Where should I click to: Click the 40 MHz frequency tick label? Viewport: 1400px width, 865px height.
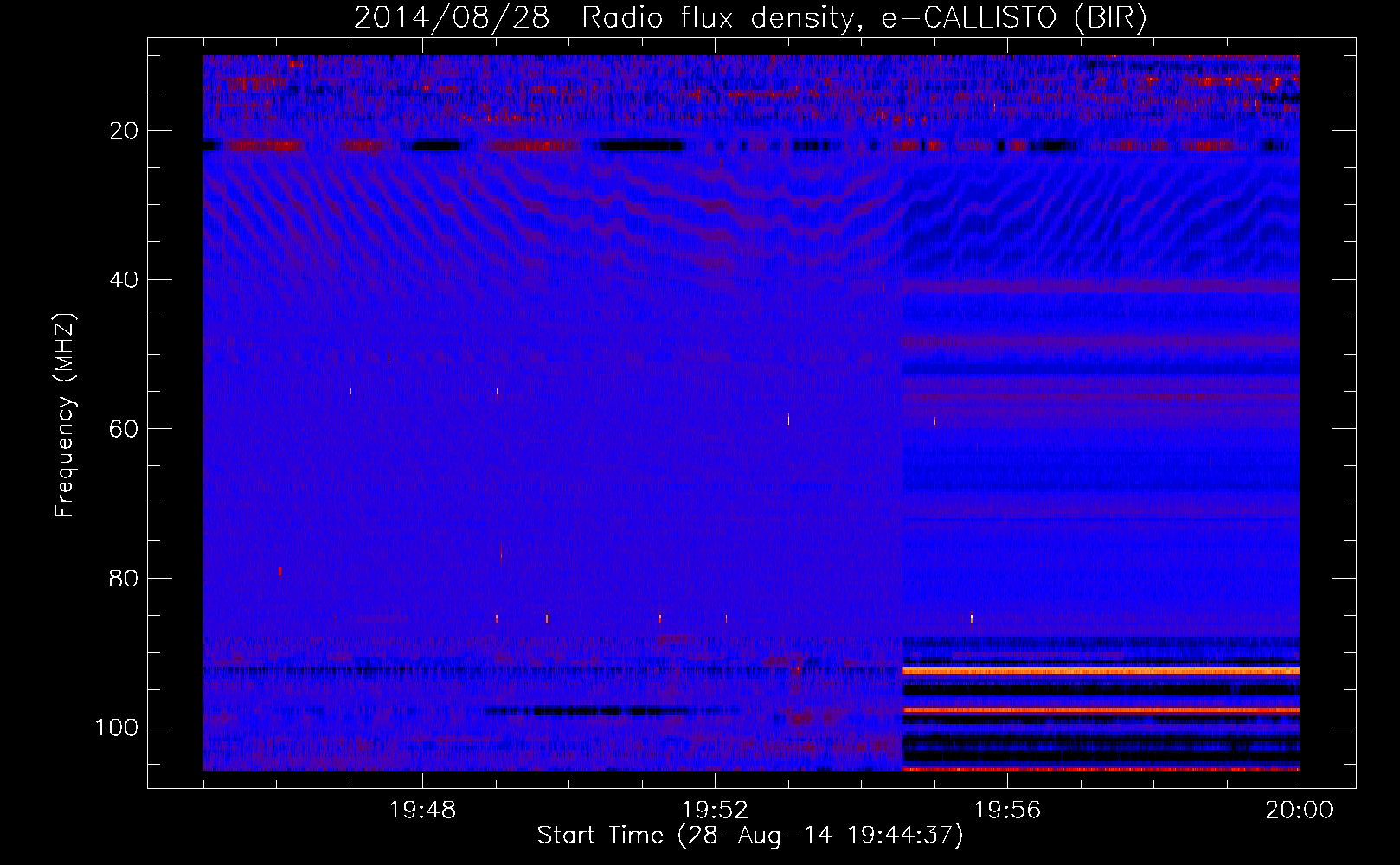pyautogui.click(x=124, y=280)
